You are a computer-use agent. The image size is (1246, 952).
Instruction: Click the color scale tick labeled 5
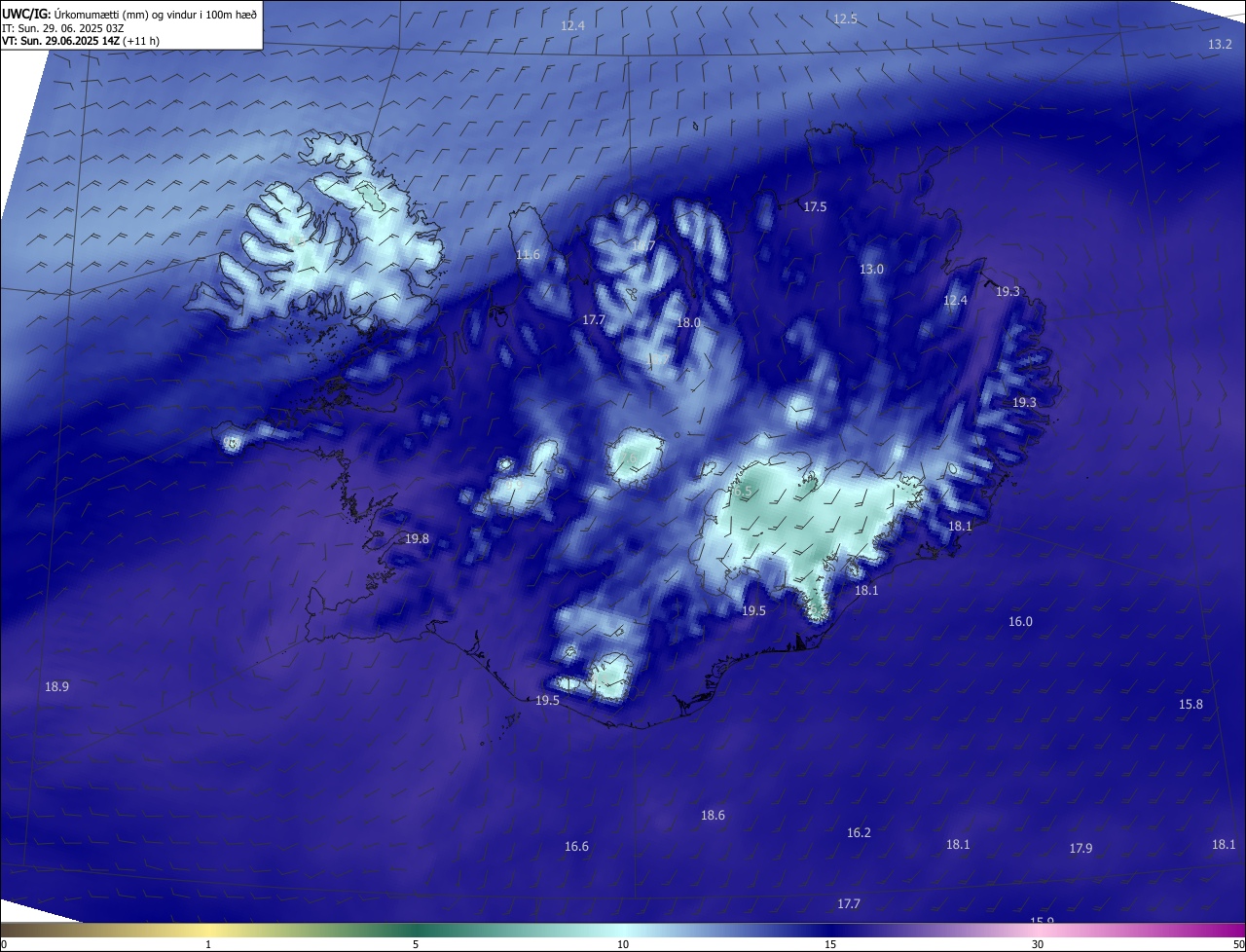[x=416, y=944]
